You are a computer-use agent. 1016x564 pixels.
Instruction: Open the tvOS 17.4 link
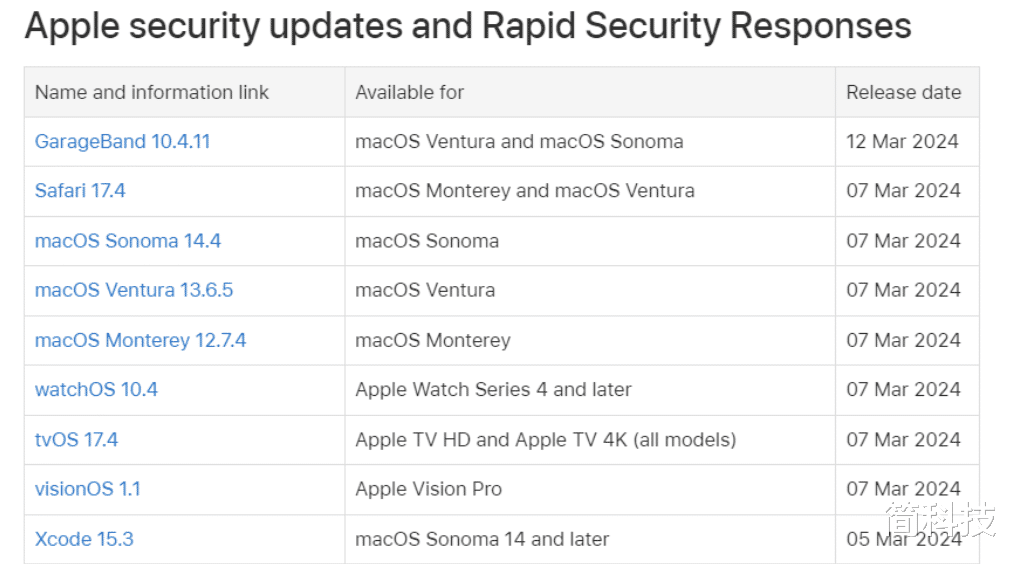76,440
